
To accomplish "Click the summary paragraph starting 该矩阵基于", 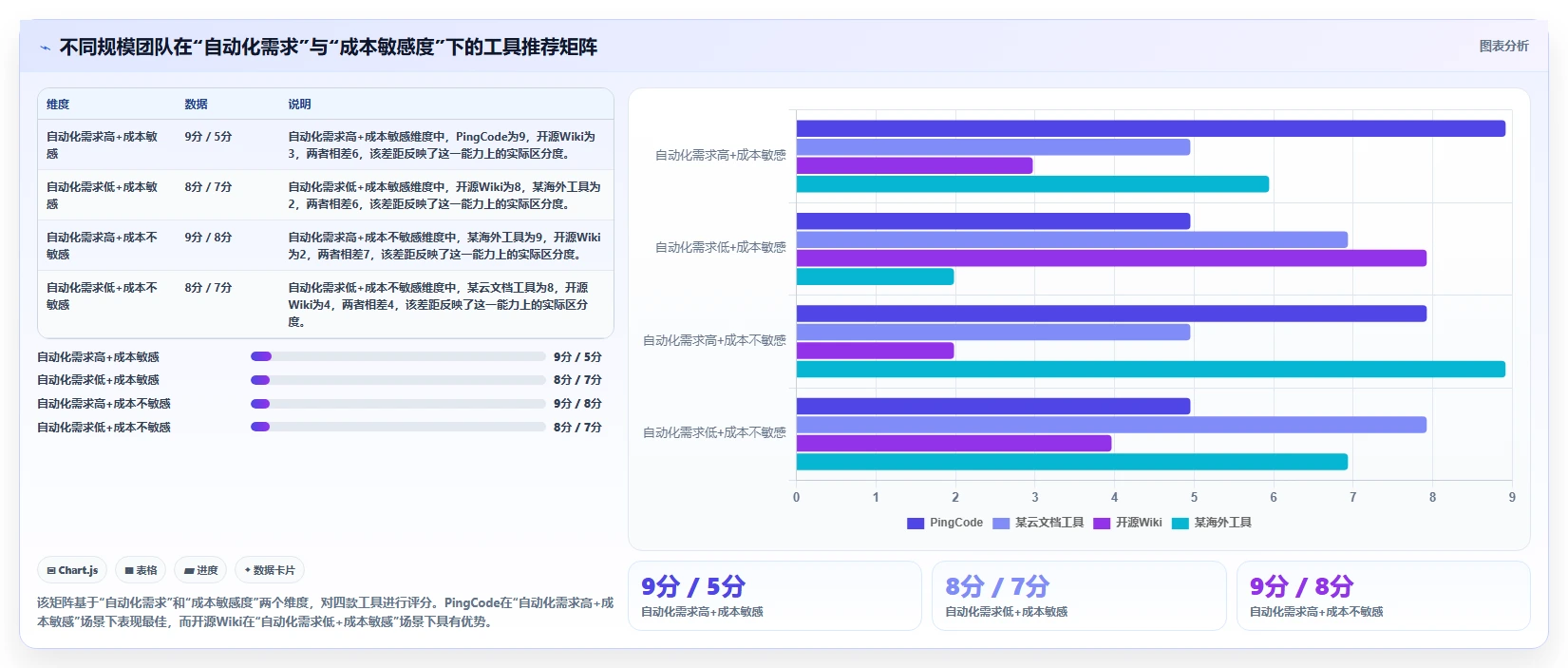I will (326, 612).
